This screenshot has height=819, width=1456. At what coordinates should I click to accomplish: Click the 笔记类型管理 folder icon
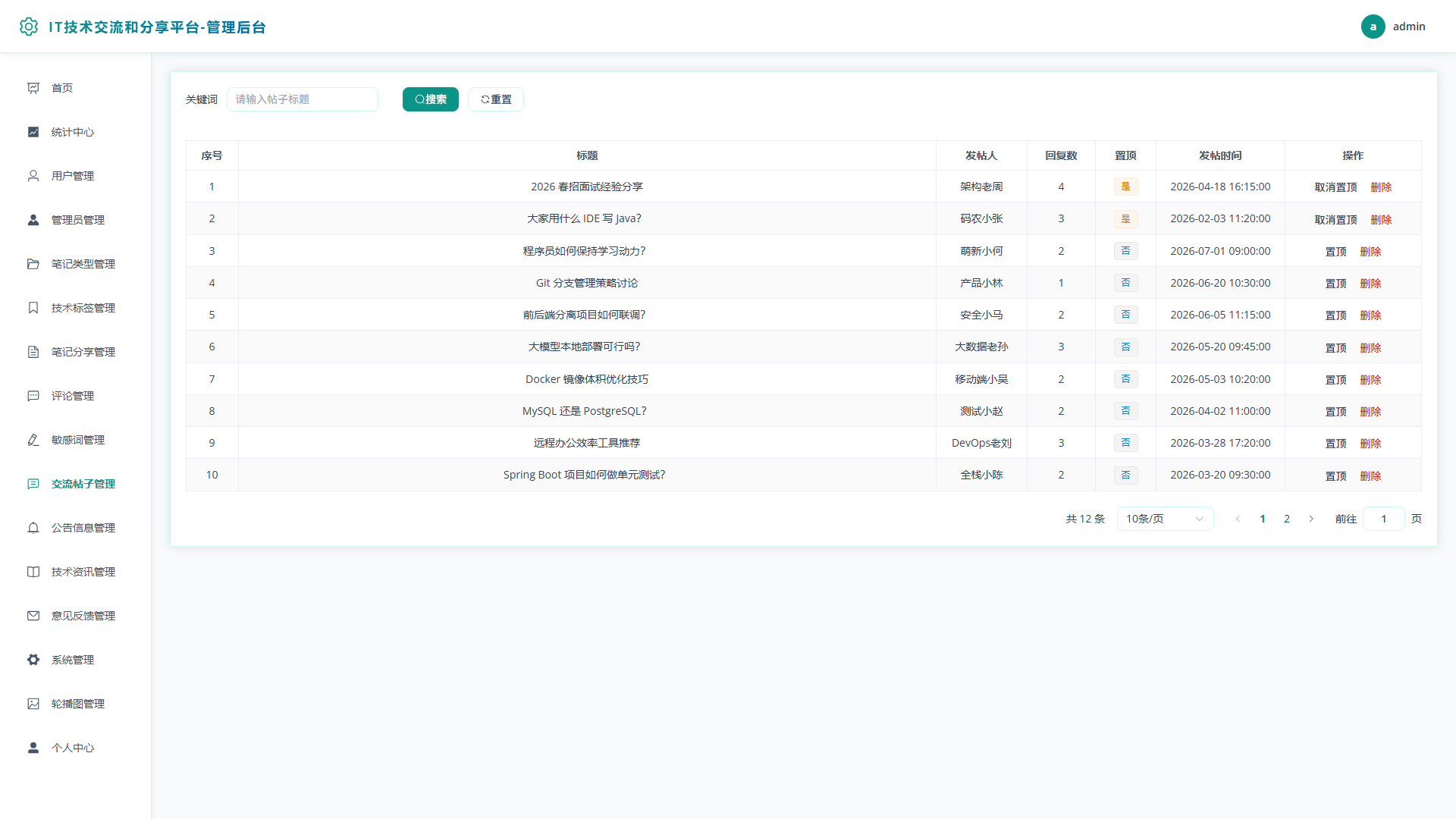pyautogui.click(x=33, y=264)
